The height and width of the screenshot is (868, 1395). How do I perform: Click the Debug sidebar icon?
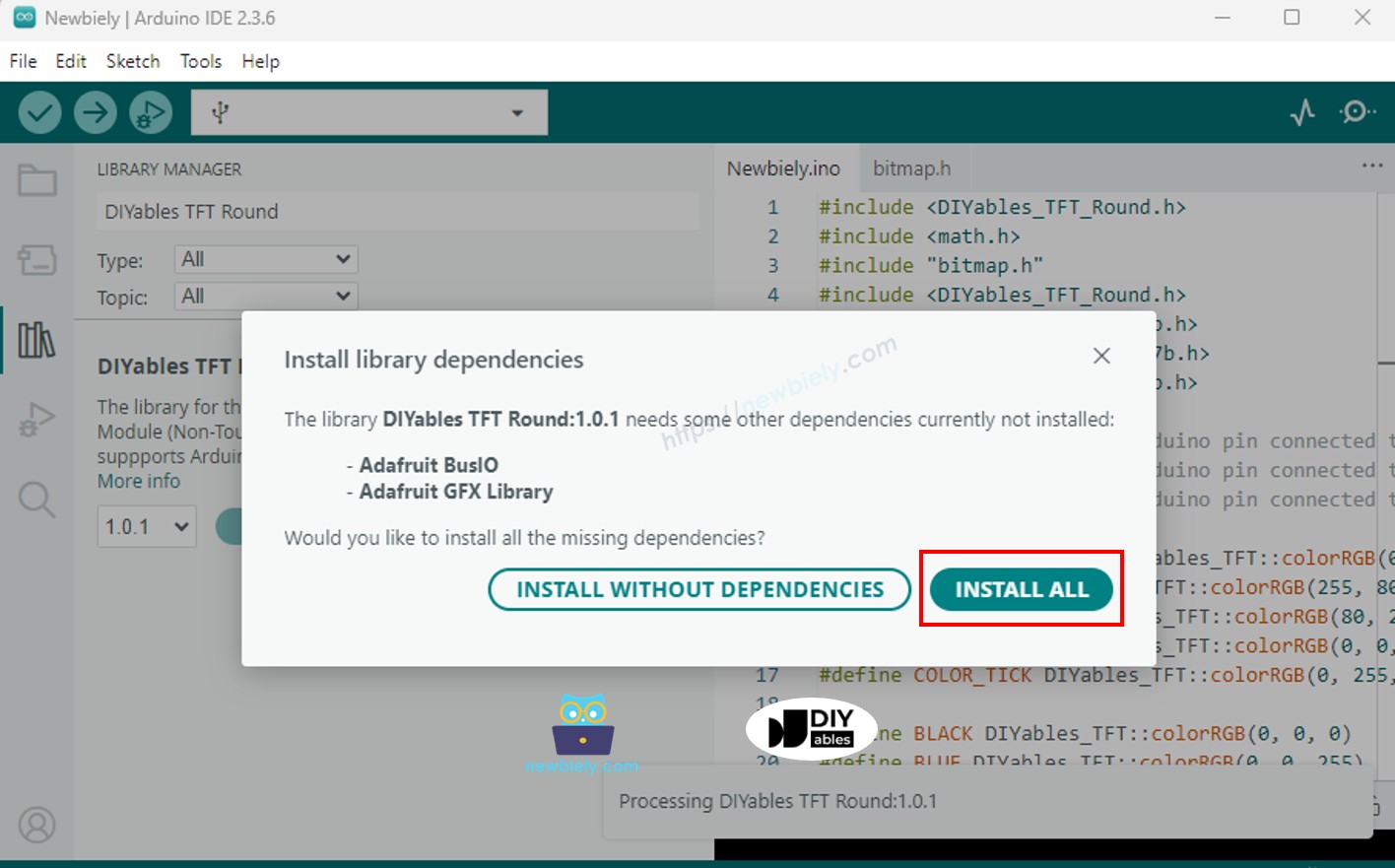coord(35,419)
